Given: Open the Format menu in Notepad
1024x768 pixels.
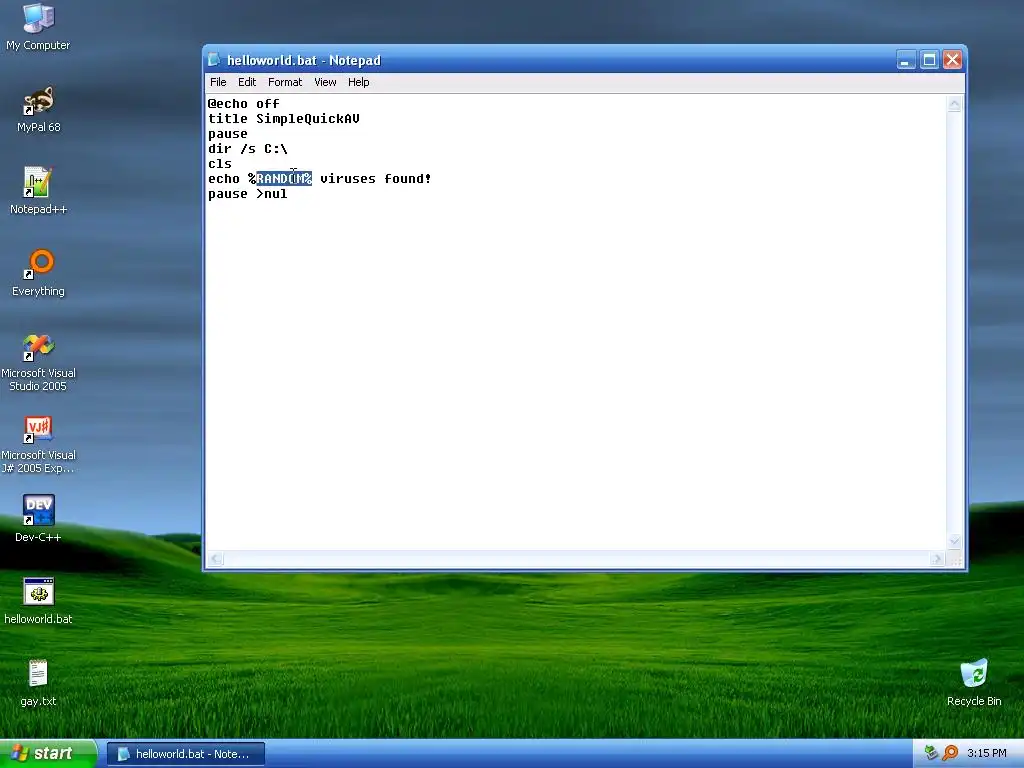Looking at the screenshot, I should click(x=285, y=82).
